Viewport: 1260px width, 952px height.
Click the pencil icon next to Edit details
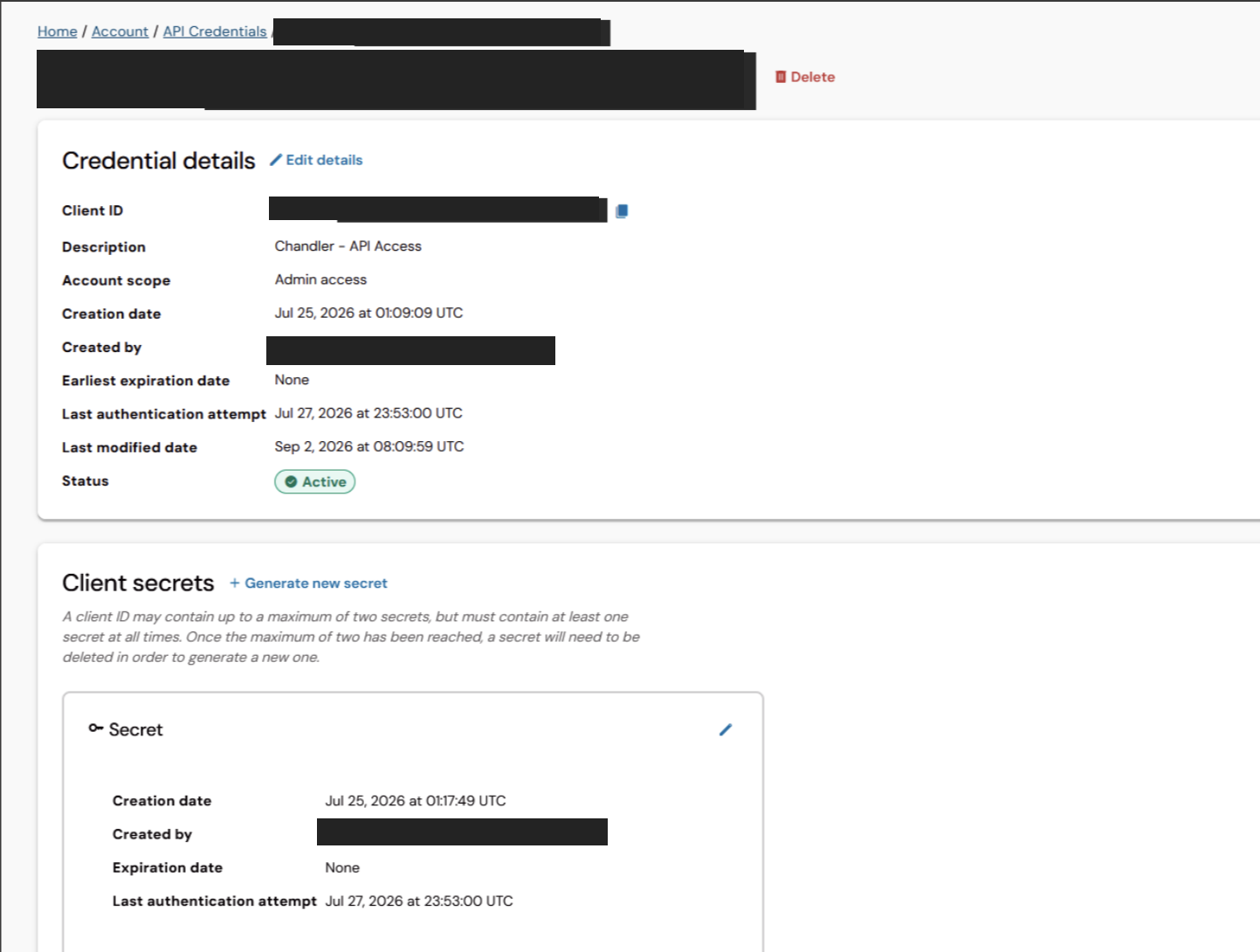(x=276, y=160)
